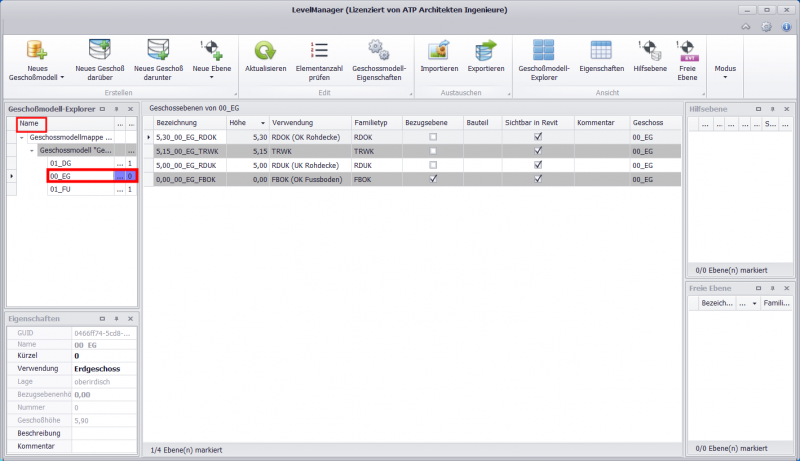Image resolution: width=800 pixels, height=461 pixels.
Task: Open Neues Geschoßmodell dropdown arrow
Action: (62, 78)
